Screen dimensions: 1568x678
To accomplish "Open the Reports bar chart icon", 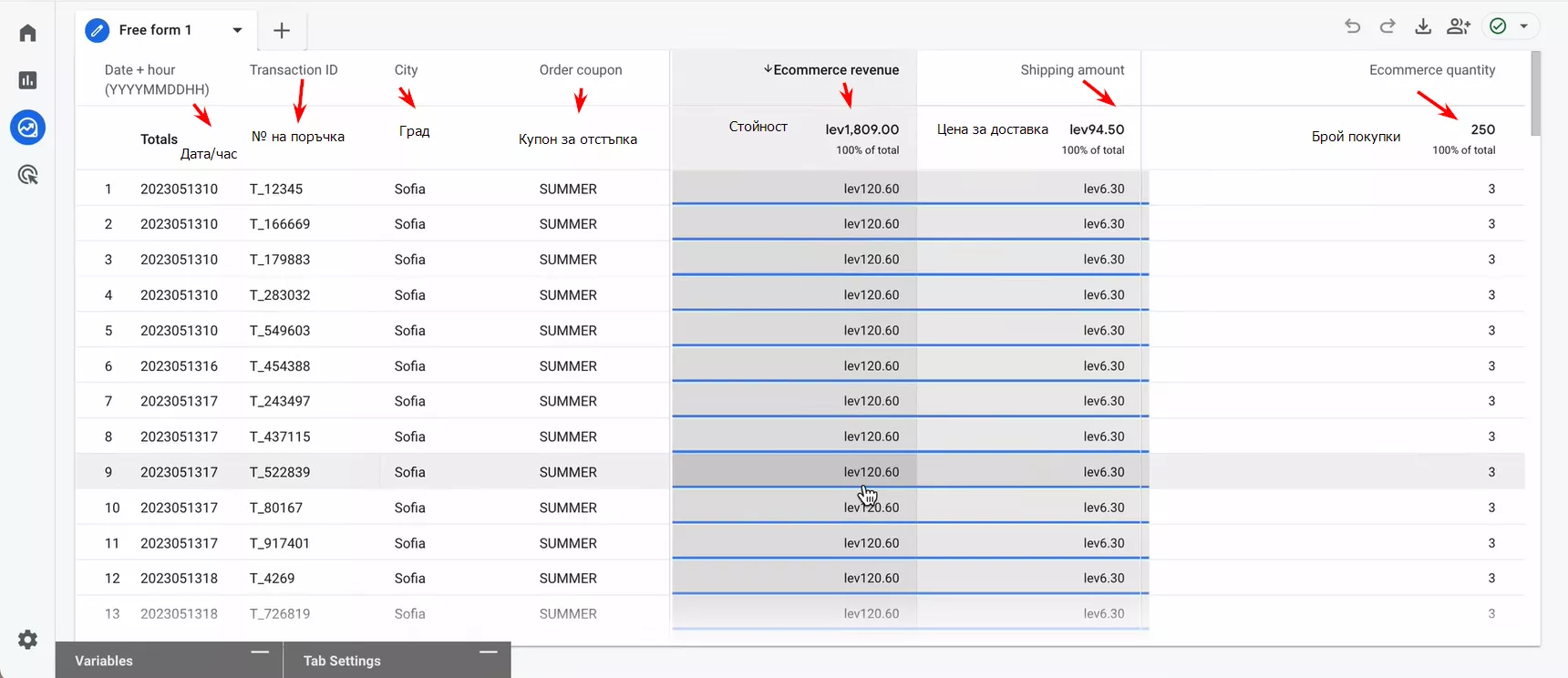I will point(27,80).
